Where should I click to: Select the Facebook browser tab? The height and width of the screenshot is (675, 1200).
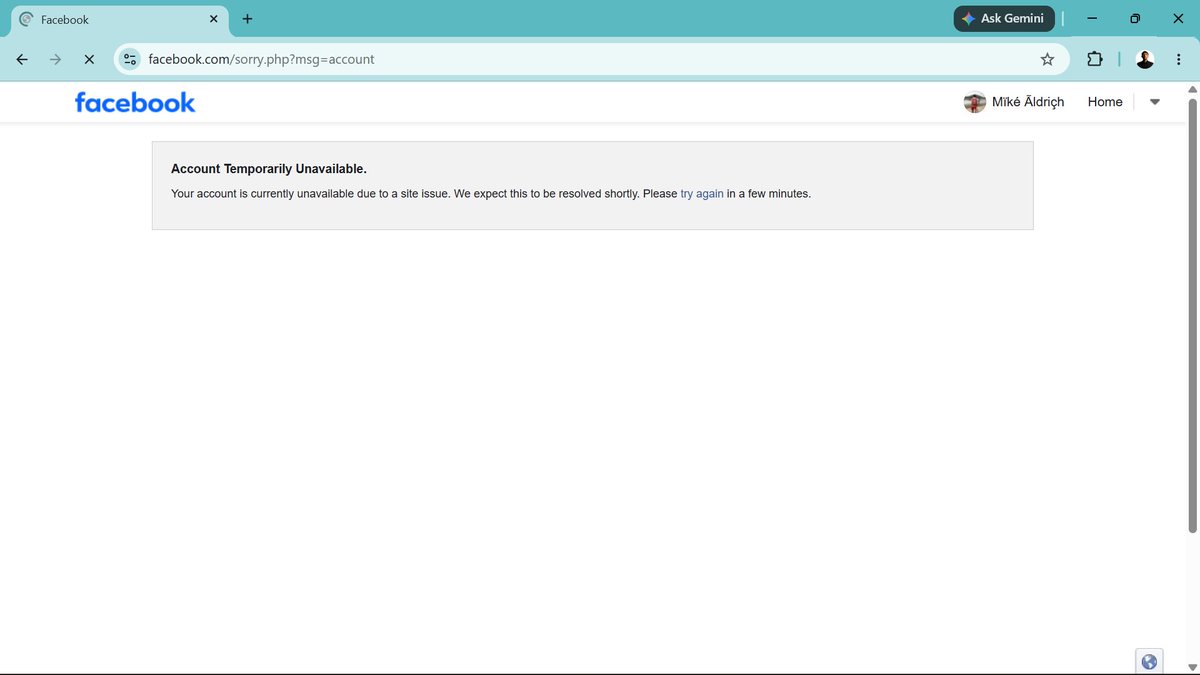119,19
